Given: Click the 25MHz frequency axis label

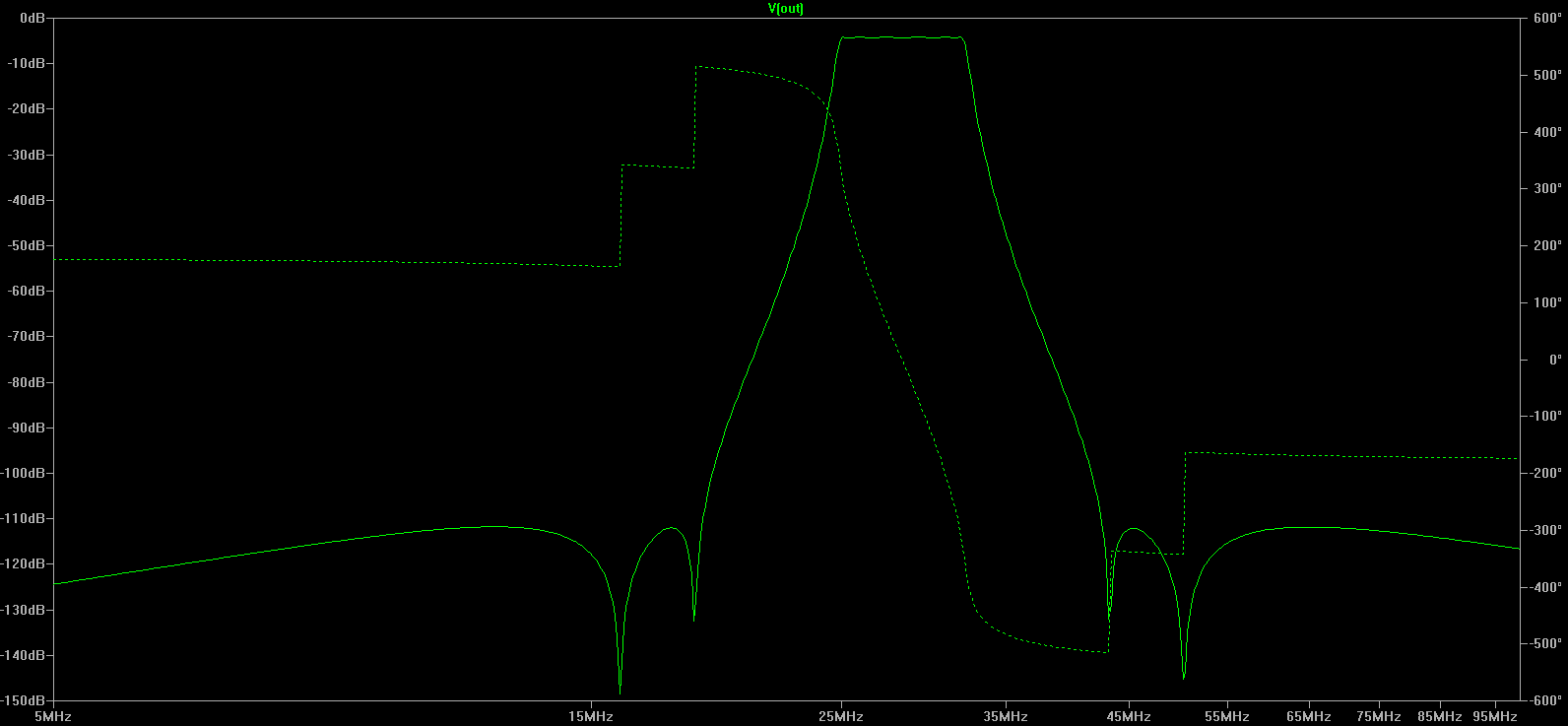Looking at the screenshot, I should tap(840, 716).
